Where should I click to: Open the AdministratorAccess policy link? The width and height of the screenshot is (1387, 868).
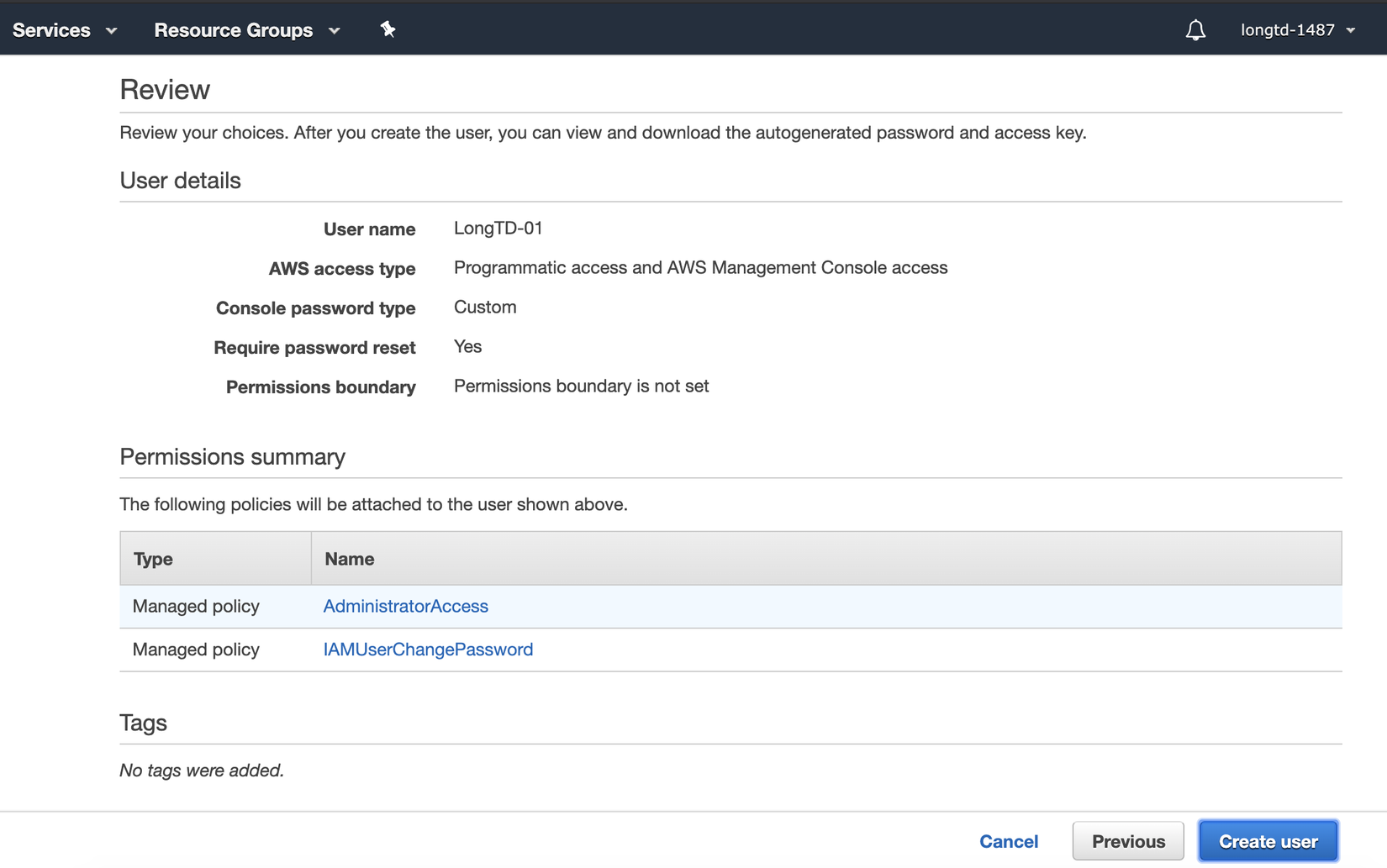click(x=405, y=606)
